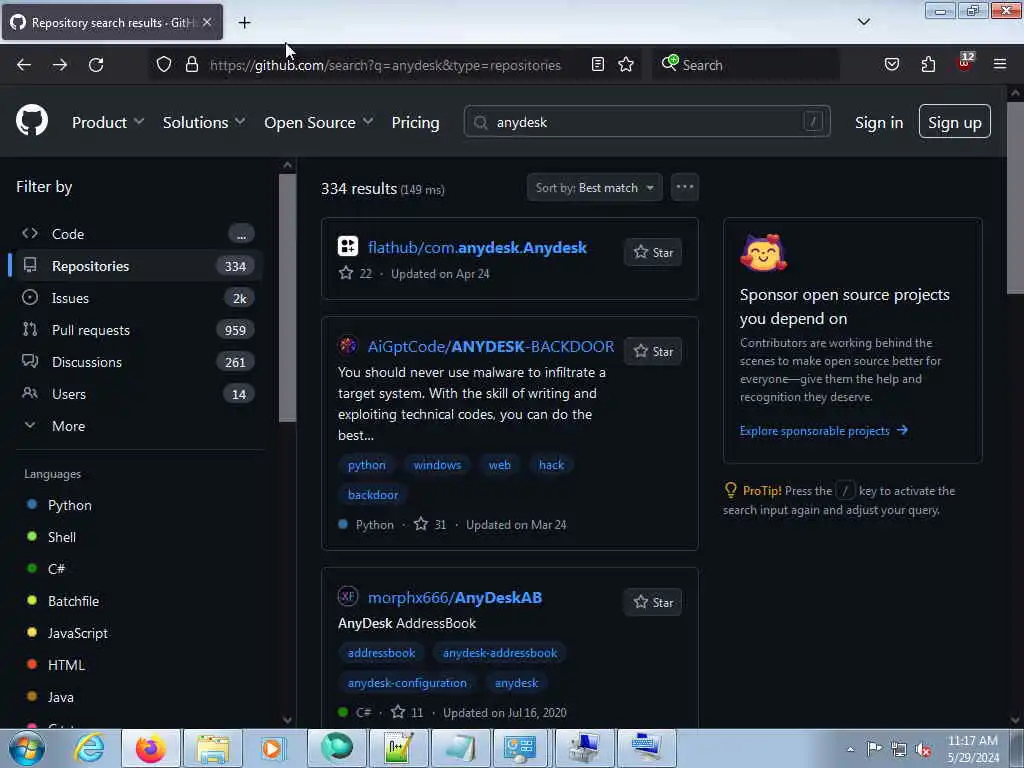Open the list all tabs chevron

863,22
